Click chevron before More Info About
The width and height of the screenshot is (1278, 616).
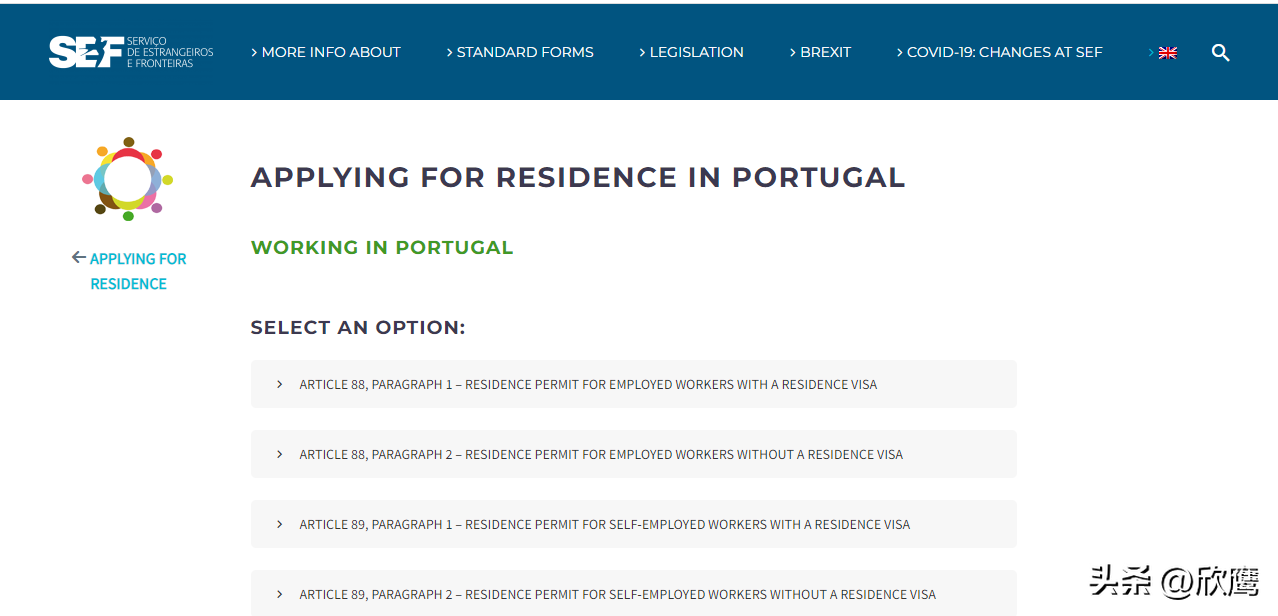click(x=255, y=52)
